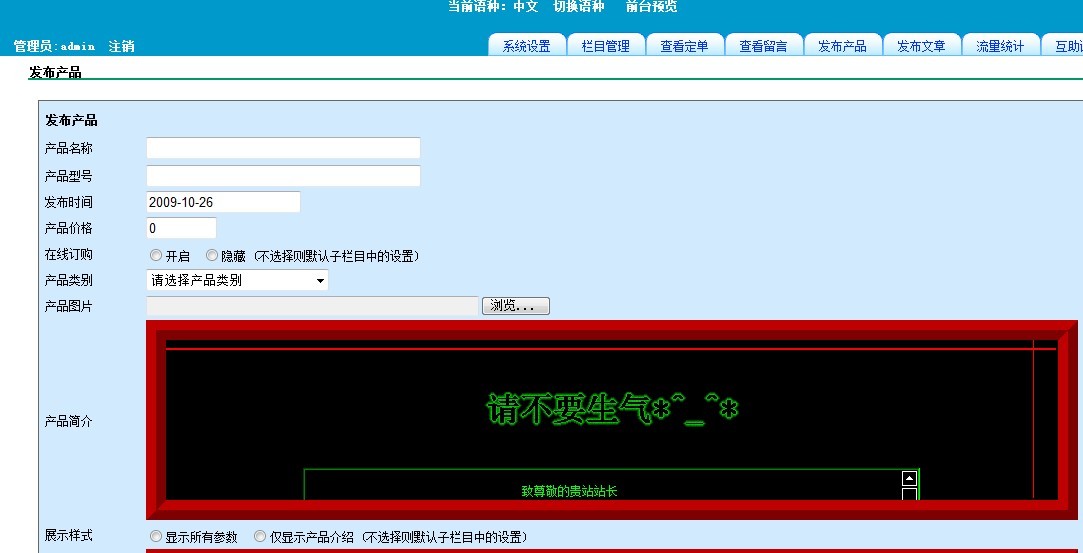This screenshot has width=1083, height=553.
Task: Go to the 查看定单 tab
Action: coord(684,46)
